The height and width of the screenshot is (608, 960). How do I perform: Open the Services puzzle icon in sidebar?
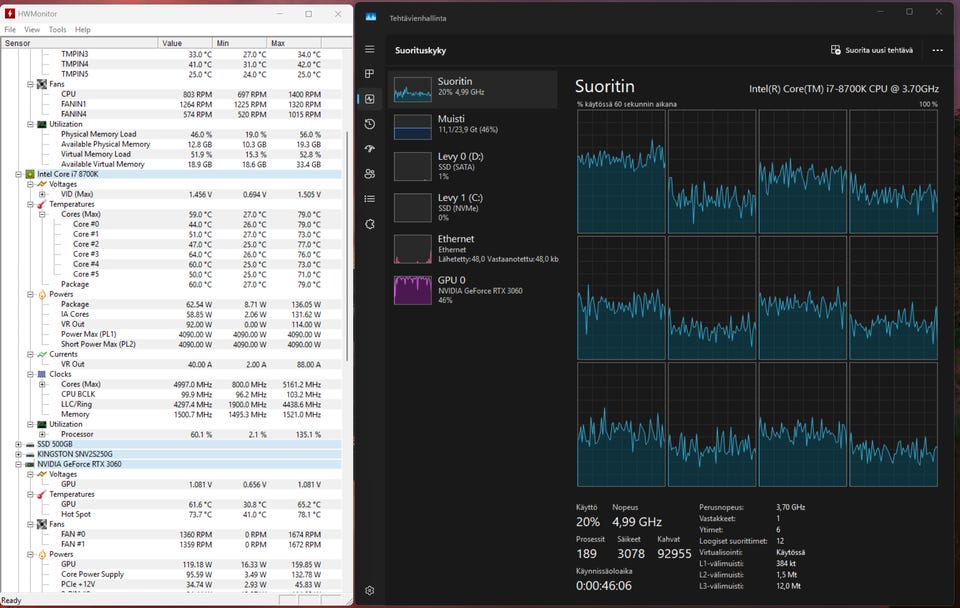click(x=370, y=224)
